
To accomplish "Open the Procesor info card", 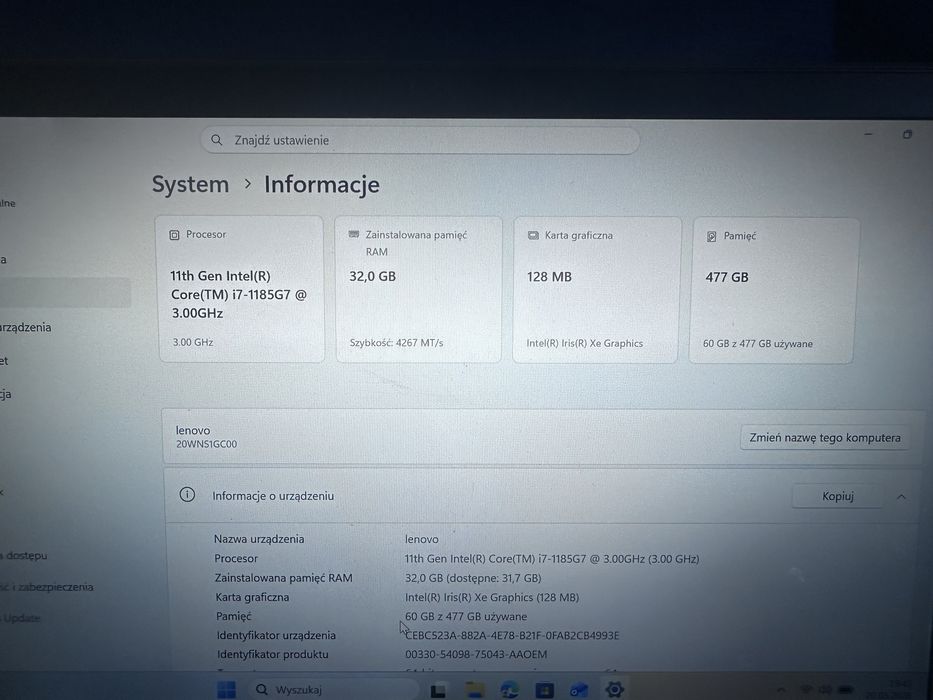I will pyautogui.click(x=242, y=289).
